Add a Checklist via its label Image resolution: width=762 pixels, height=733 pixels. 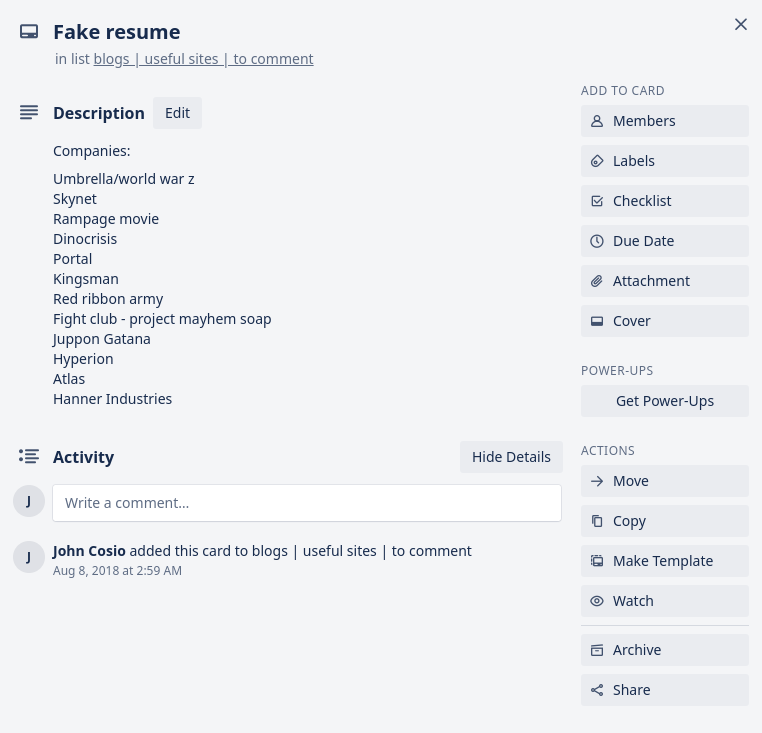point(642,201)
